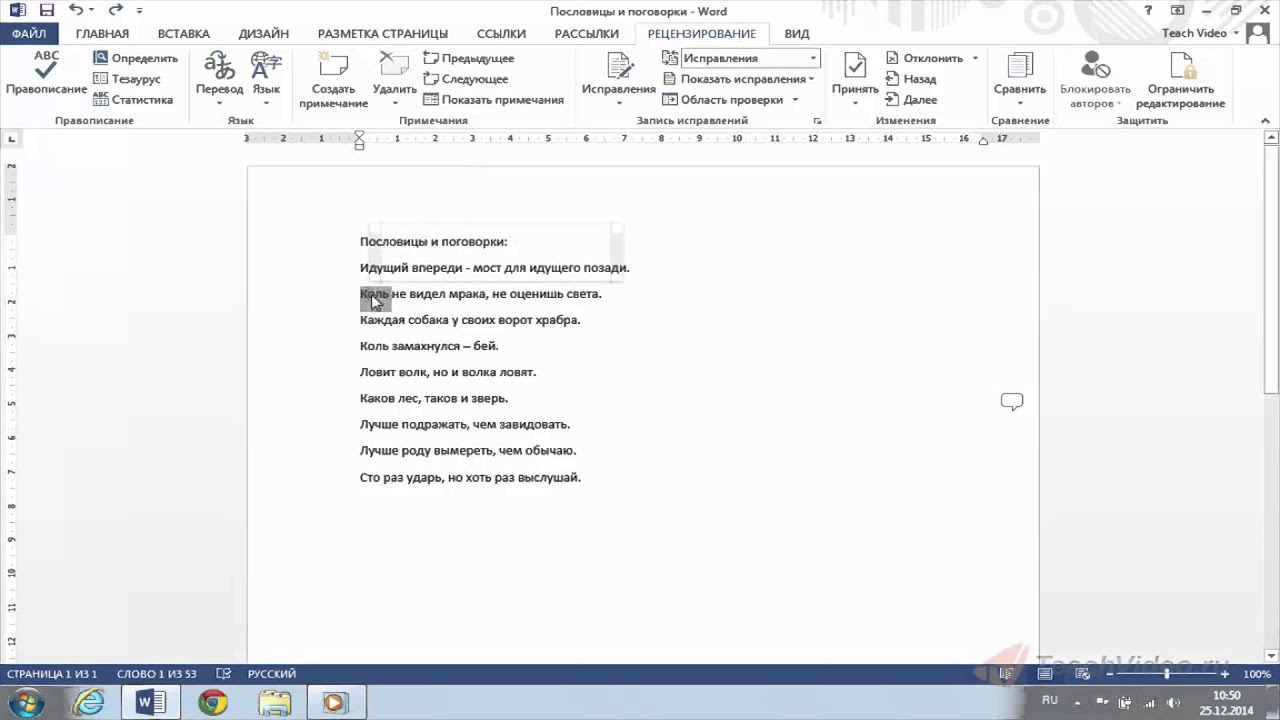Switch to the ВИД tab
The height and width of the screenshot is (720, 1280).
pyautogui.click(x=797, y=33)
